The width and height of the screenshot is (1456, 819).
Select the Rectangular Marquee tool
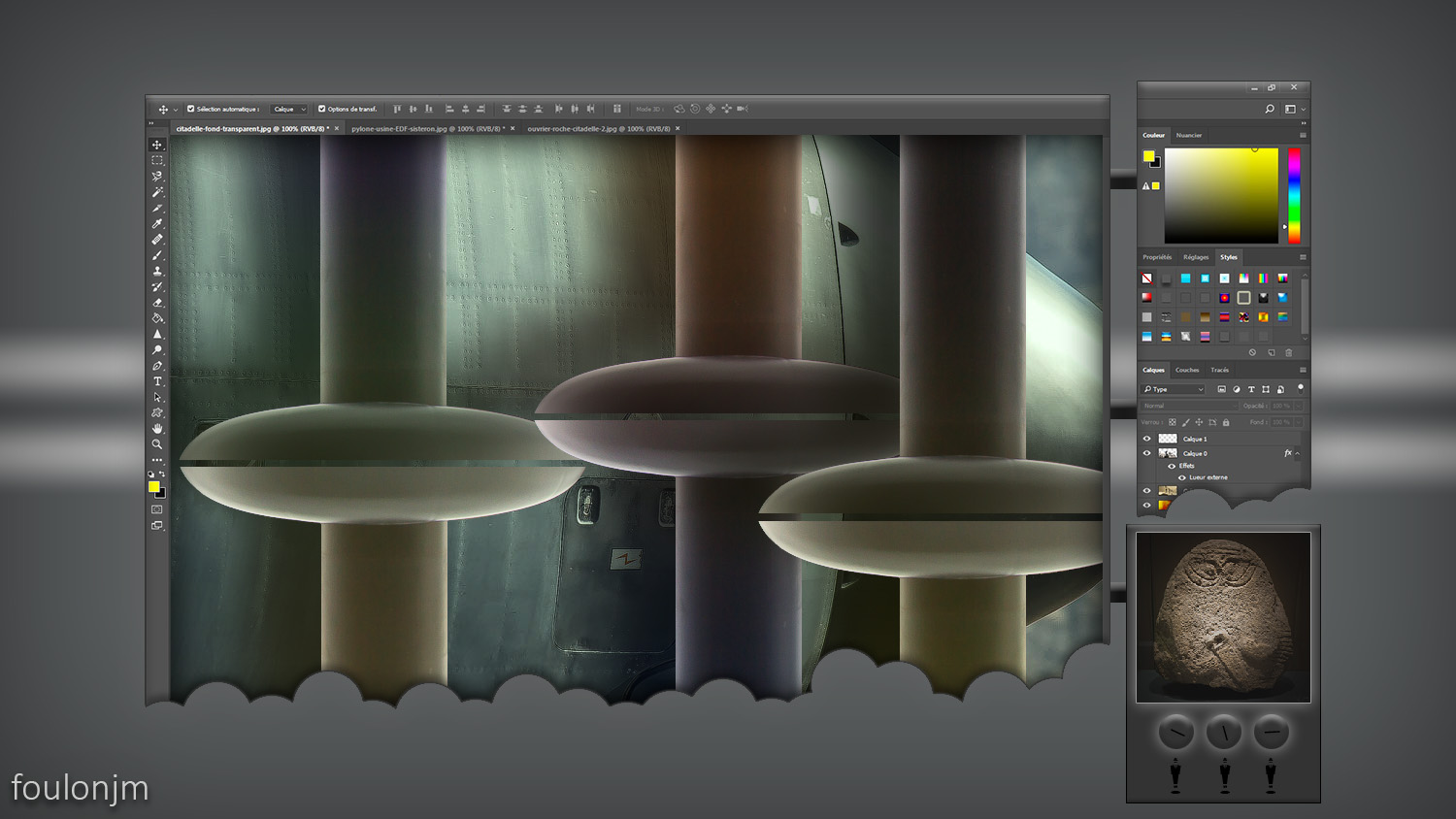157,160
